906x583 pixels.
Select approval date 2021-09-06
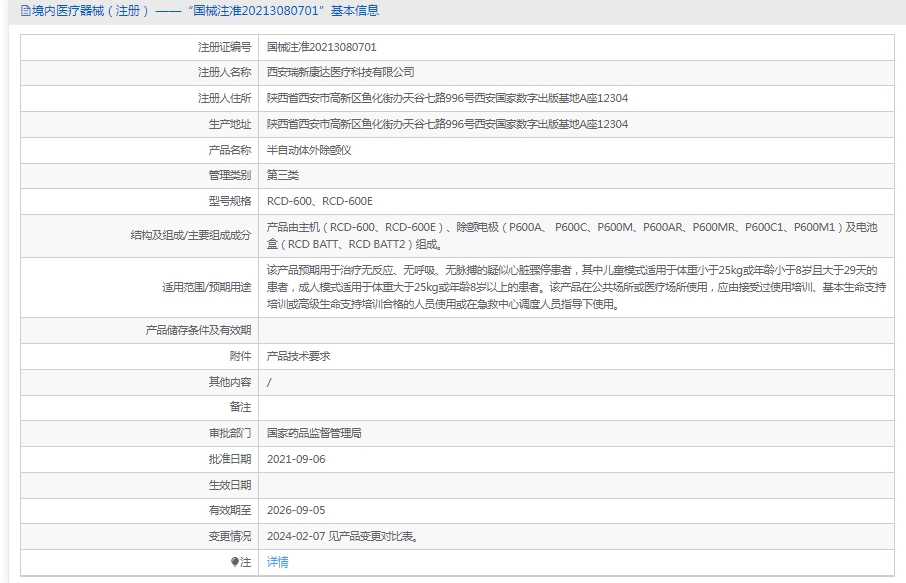(x=296, y=459)
